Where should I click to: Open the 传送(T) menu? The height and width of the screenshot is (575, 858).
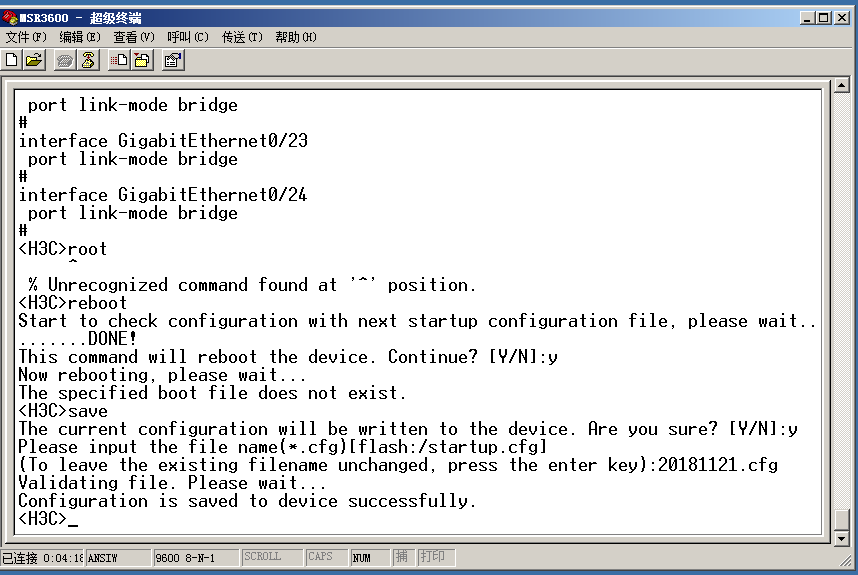[242, 37]
